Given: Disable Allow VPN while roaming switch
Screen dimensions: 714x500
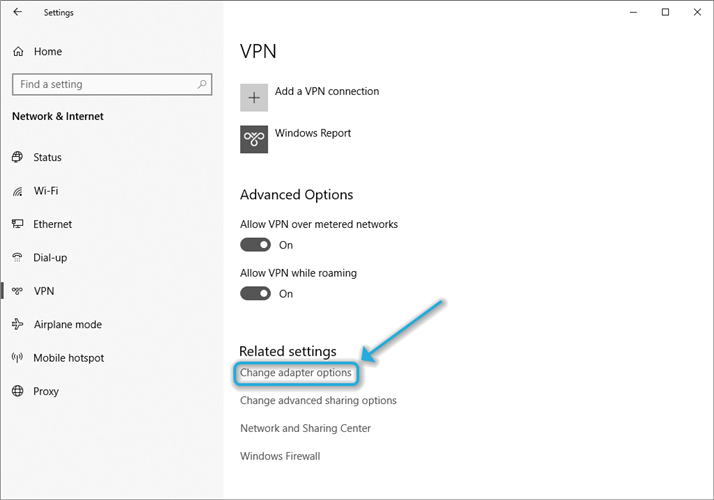Looking at the screenshot, I should tap(256, 294).
